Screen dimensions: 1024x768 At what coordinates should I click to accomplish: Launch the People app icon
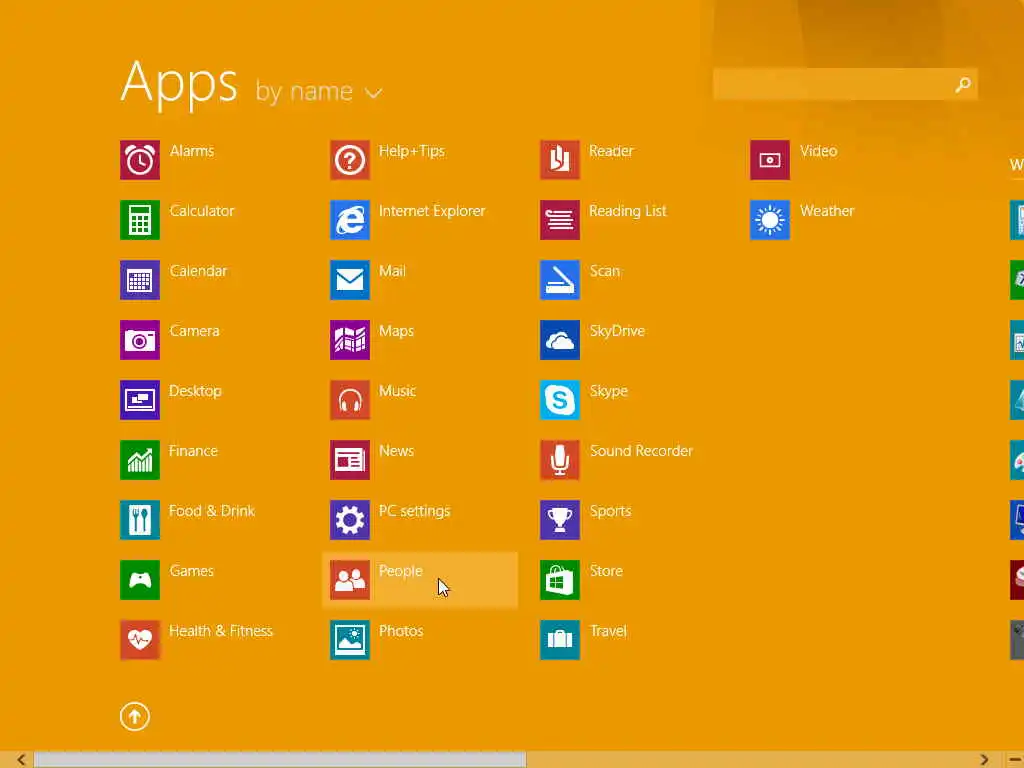pos(350,580)
